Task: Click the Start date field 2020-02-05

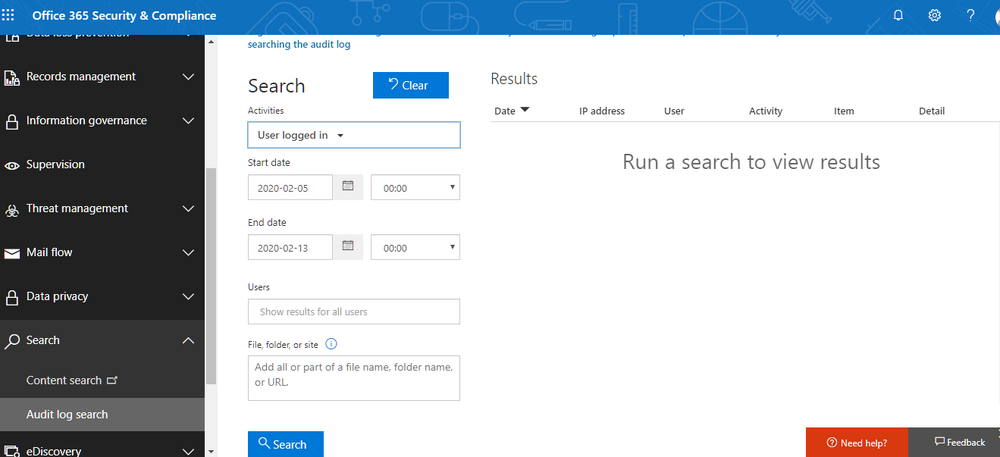Action: point(290,187)
